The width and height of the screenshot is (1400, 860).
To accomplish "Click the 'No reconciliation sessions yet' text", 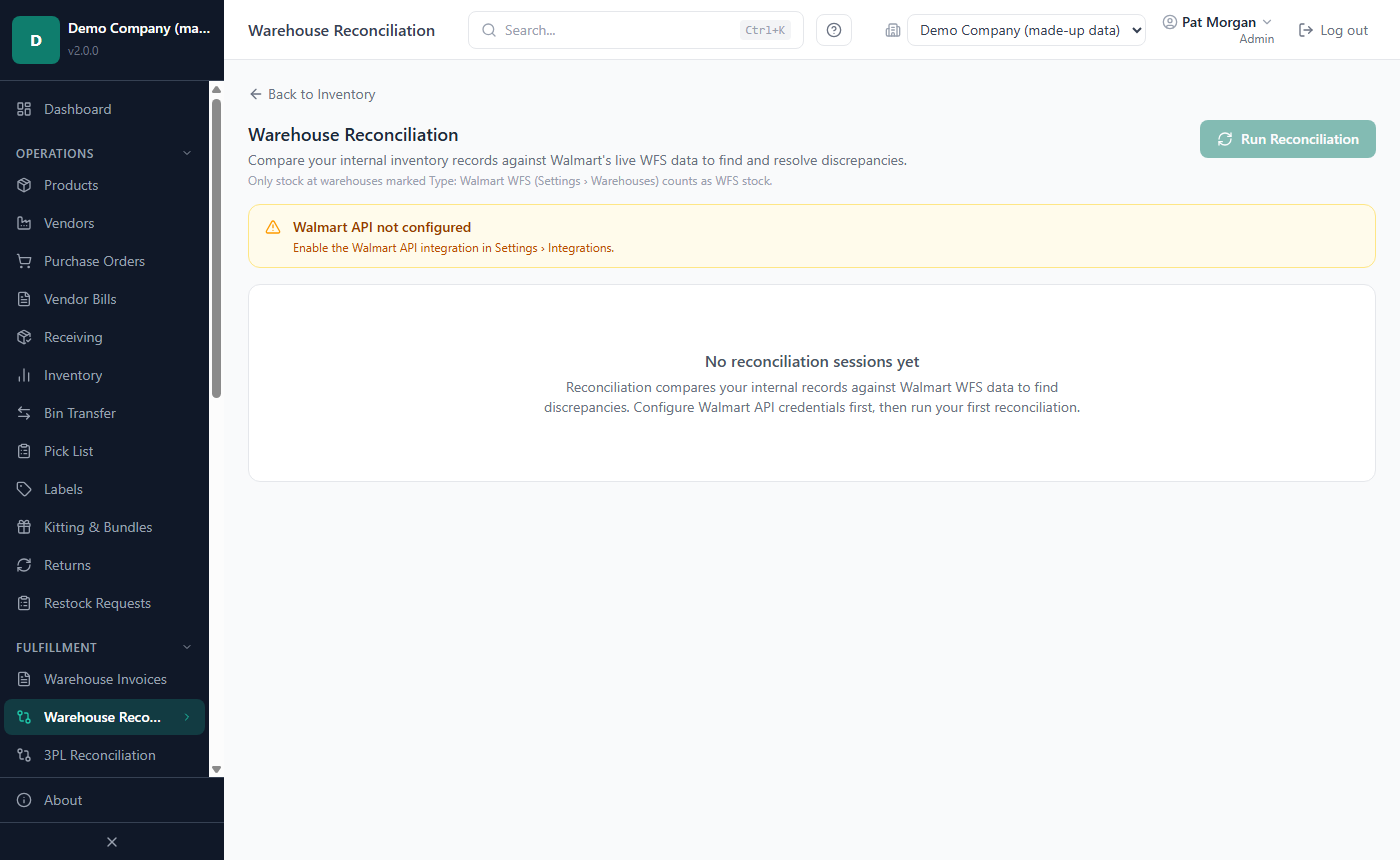I will point(812,361).
